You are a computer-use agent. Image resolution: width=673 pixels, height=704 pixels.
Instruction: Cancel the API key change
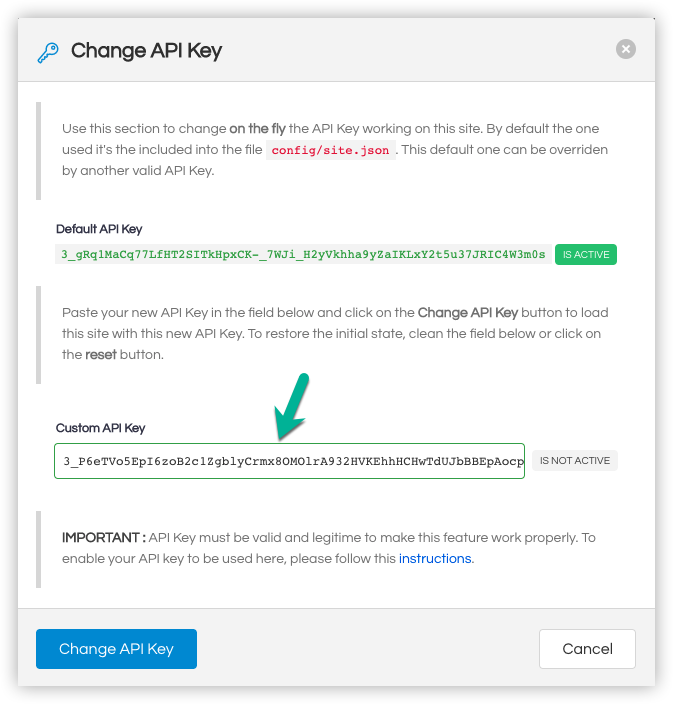pos(587,649)
